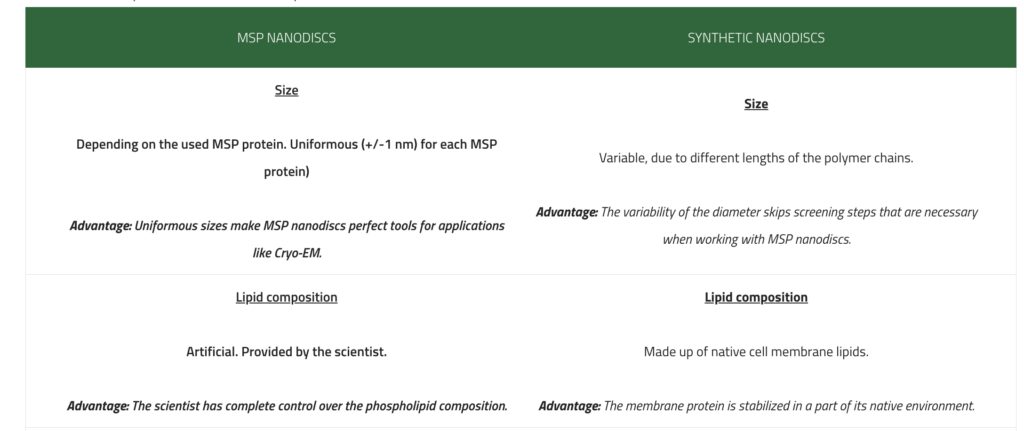Click the Advantage note mentioning Cryo-EM
Viewport: 1024px width, 431px height.
(287, 240)
